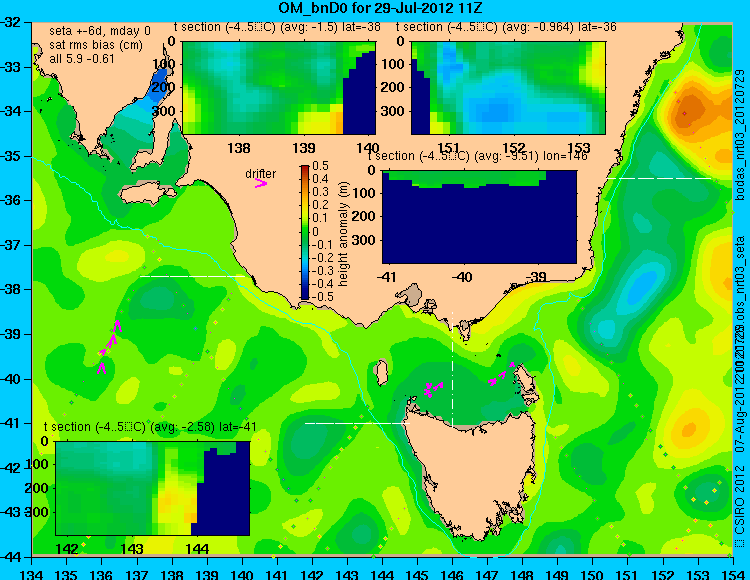Click the '140' tick of lat=-38 inset

[x=368, y=148]
